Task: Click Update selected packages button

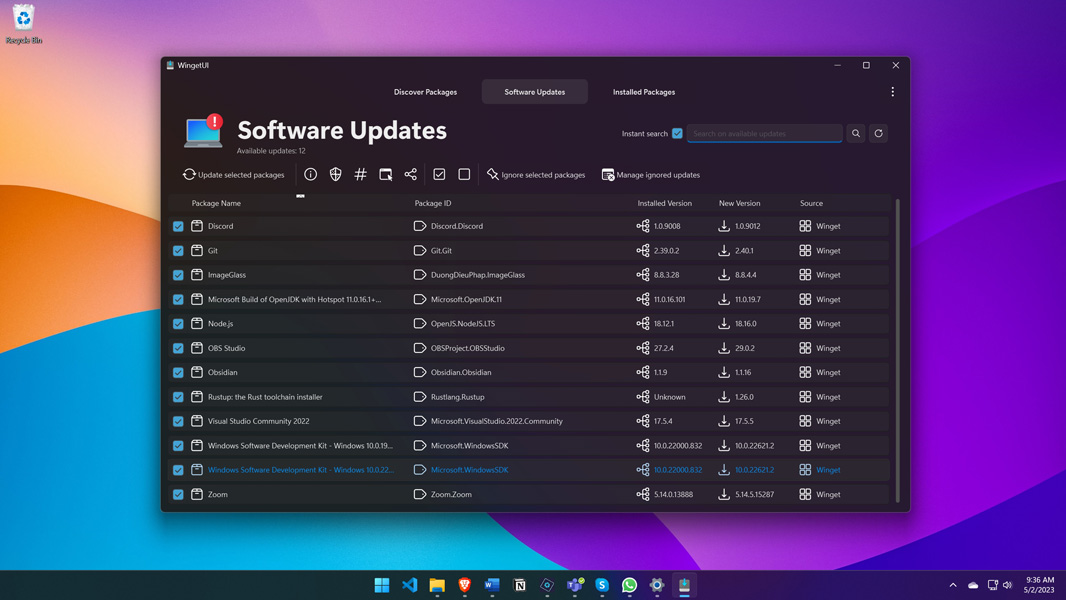Action: tap(233, 175)
